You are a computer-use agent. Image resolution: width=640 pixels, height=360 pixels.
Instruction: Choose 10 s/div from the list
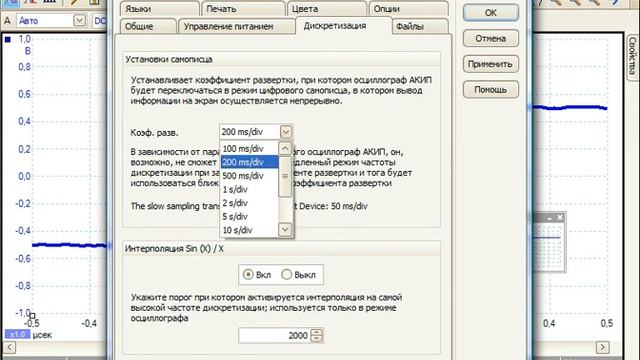[249, 230]
